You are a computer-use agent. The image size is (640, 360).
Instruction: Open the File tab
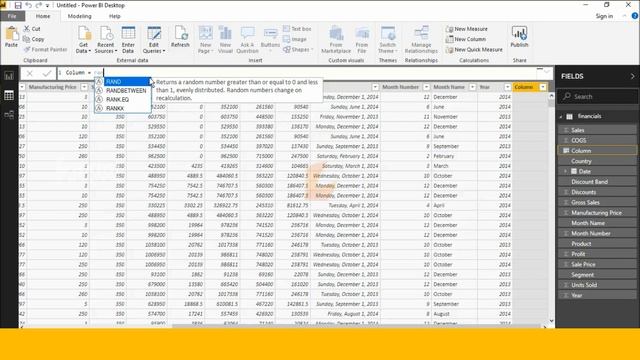[x=12, y=16]
